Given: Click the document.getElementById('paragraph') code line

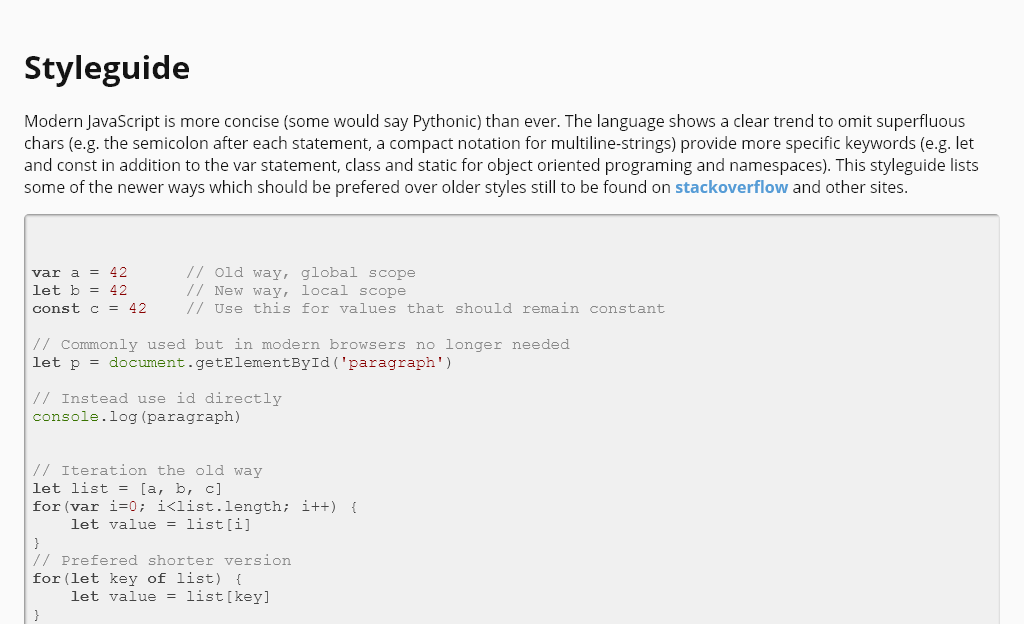Looking at the screenshot, I should tap(242, 363).
